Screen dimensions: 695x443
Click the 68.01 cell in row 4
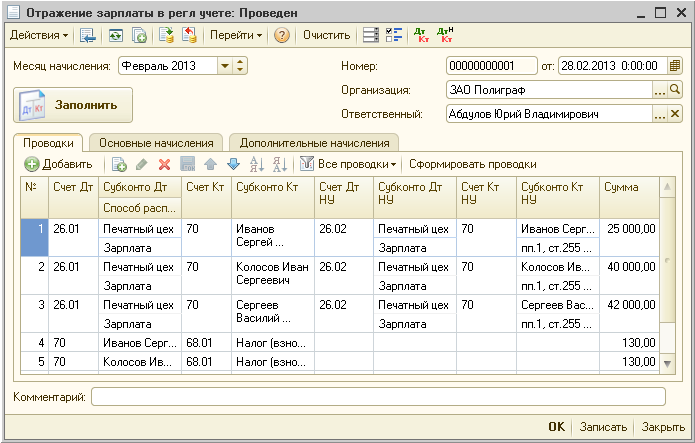[x=207, y=343]
